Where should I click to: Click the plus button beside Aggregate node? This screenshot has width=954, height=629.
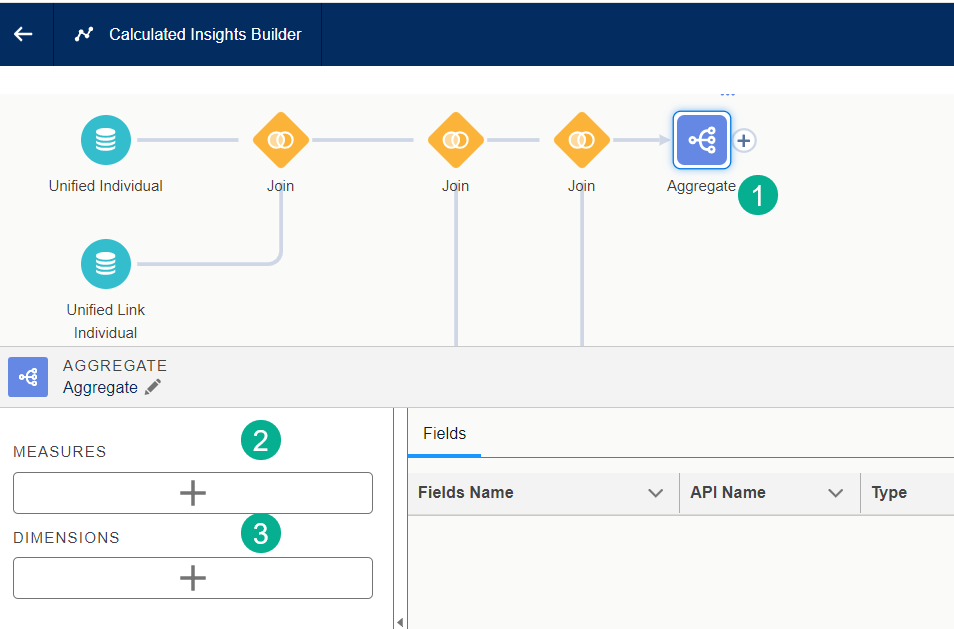[743, 141]
